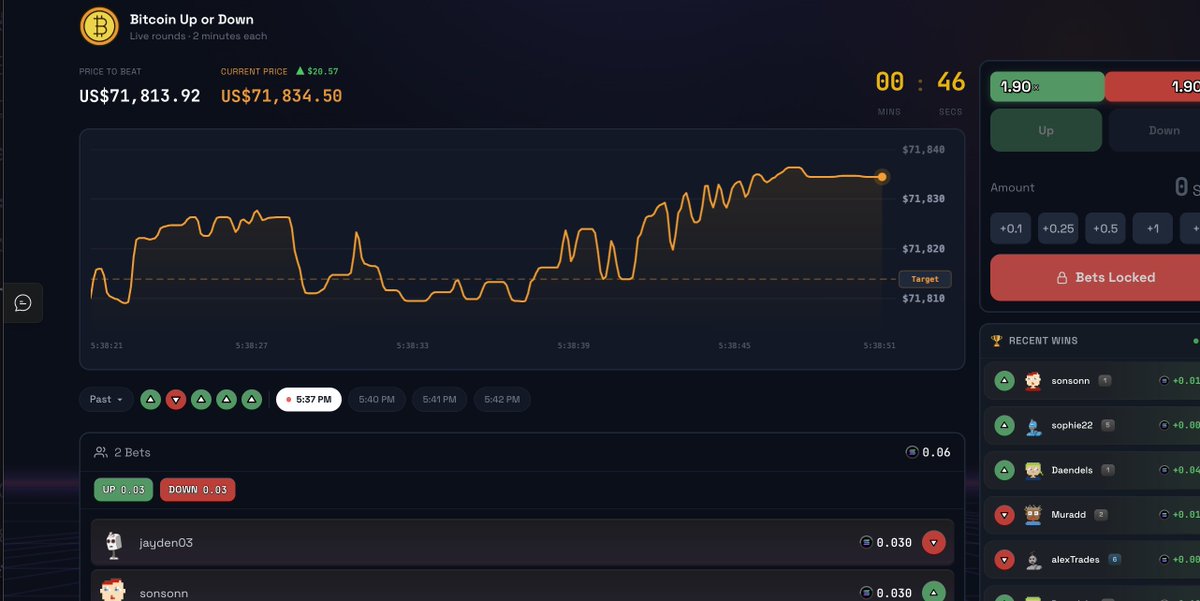This screenshot has width=1200, height=601.
Task: Open the Past rounds dropdown
Action: point(106,400)
